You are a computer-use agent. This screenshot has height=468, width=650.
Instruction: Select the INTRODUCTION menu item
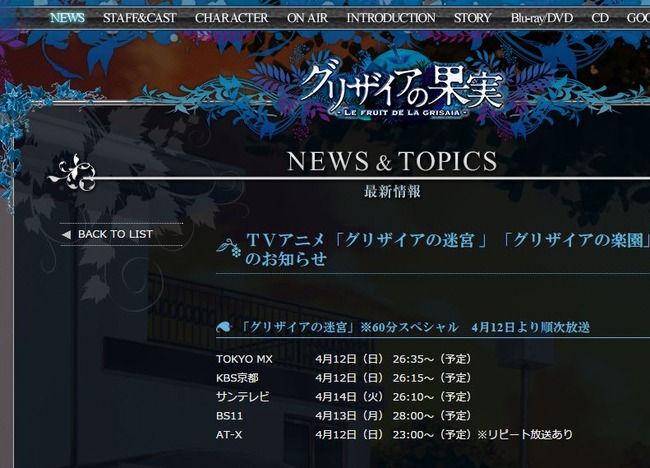391,18
